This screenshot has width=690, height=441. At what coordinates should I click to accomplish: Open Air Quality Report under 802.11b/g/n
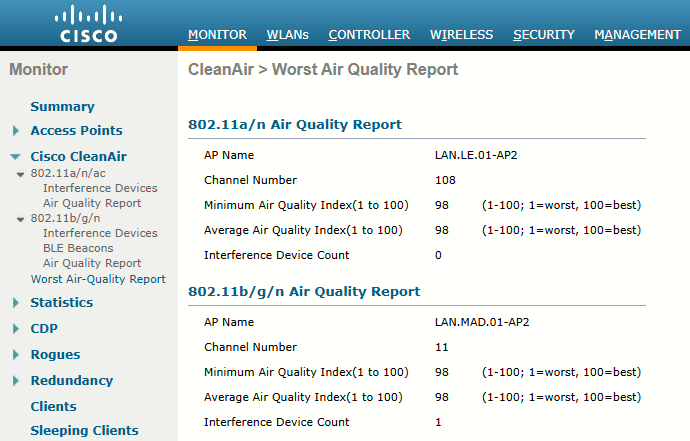(92, 263)
